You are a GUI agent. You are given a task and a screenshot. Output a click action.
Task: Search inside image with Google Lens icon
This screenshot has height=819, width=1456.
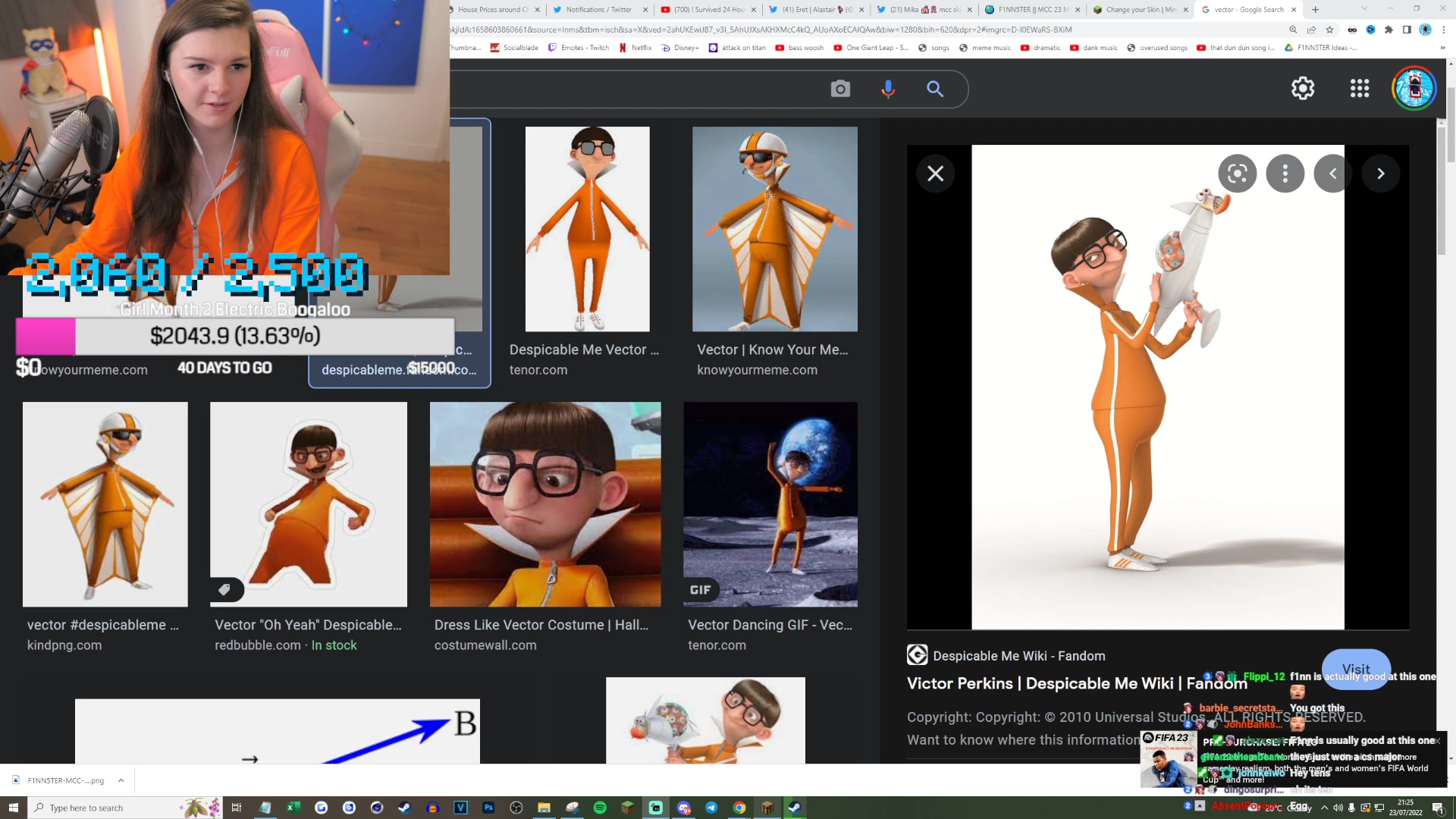point(1238,174)
